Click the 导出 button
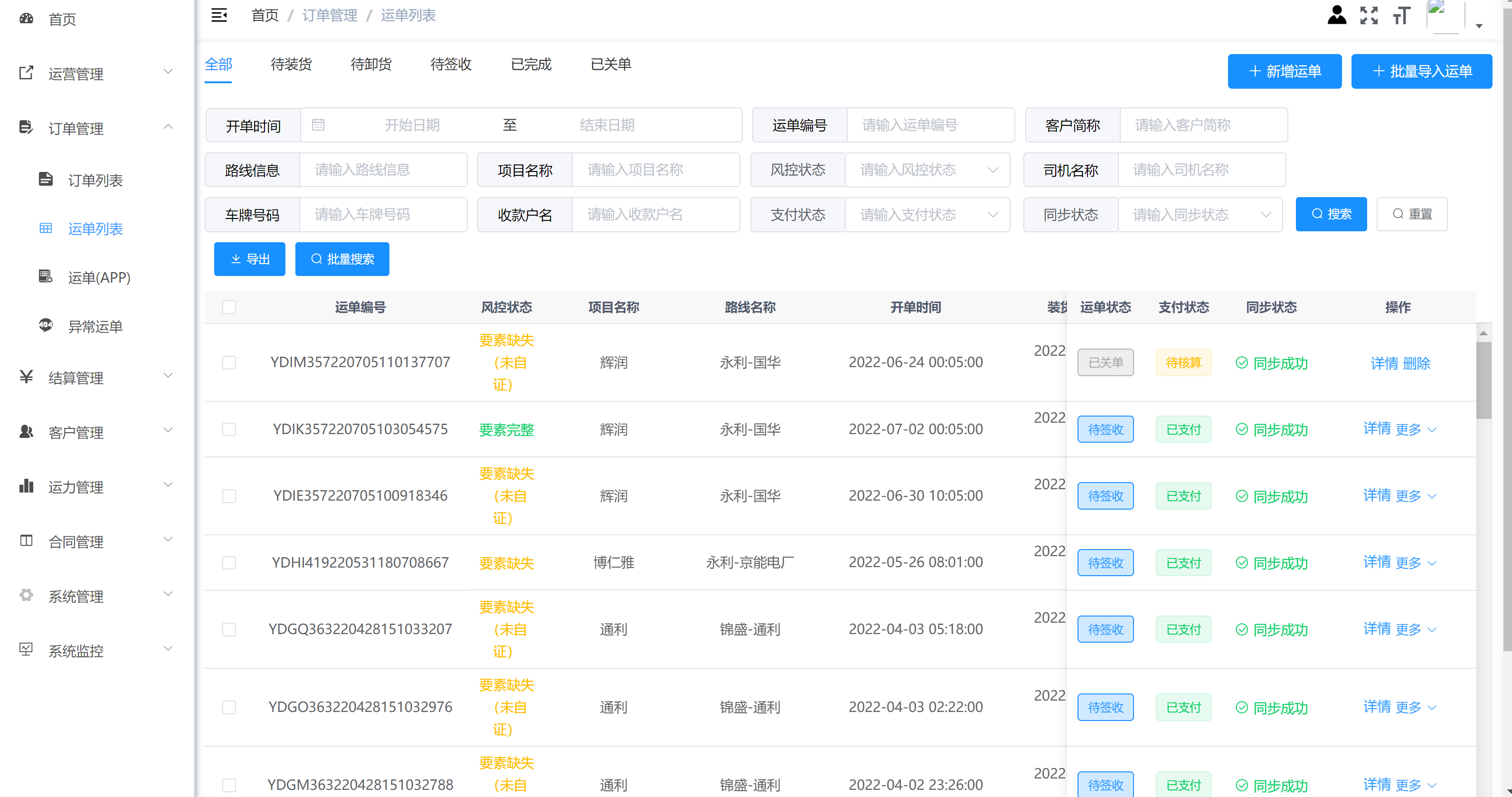Image resolution: width=1512 pixels, height=797 pixels. click(x=249, y=259)
